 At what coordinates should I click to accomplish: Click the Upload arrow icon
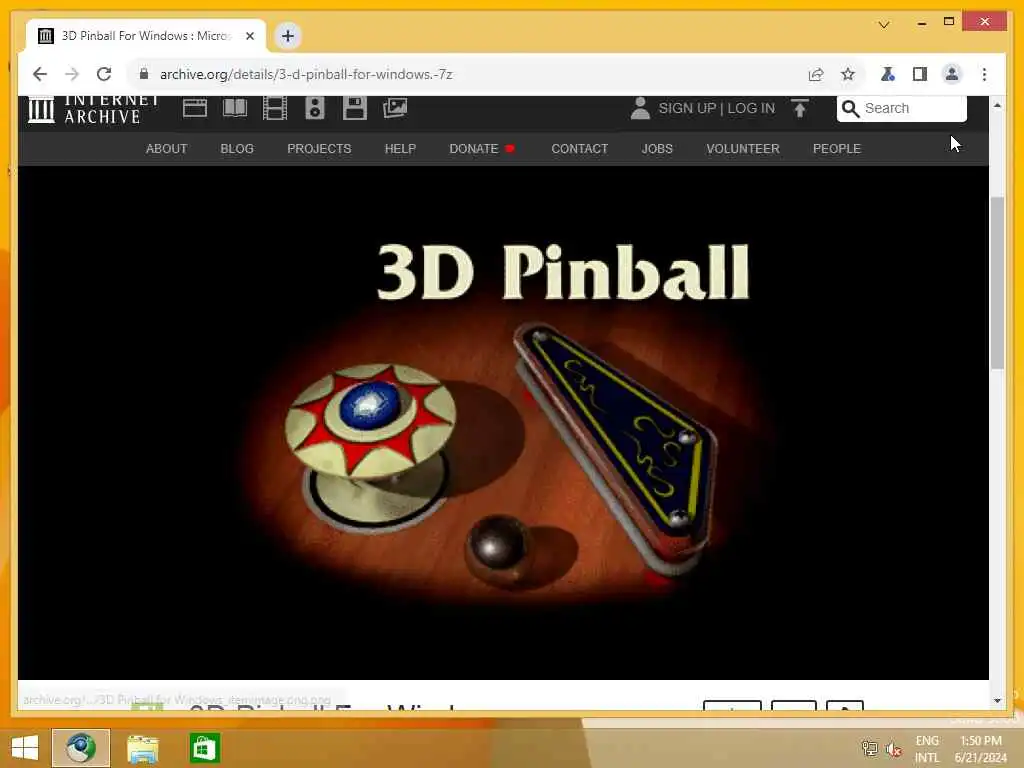point(800,108)
